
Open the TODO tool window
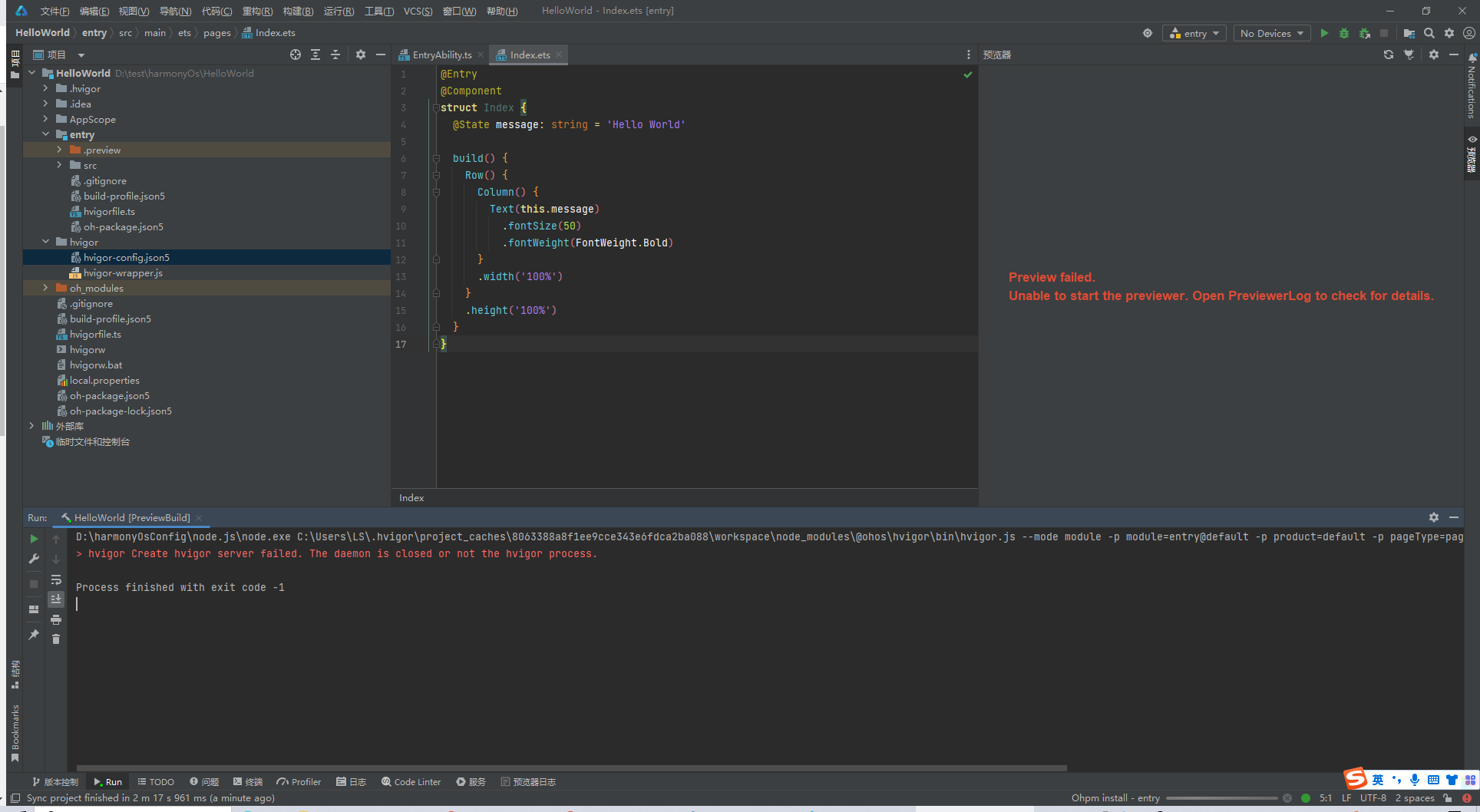(156, 782)
